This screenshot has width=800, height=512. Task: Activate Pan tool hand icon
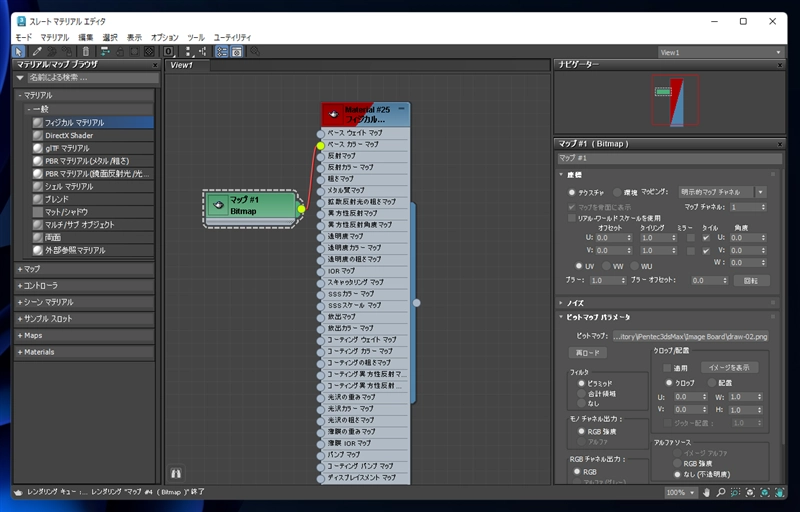pyautogui.click(x=706, y=493)
